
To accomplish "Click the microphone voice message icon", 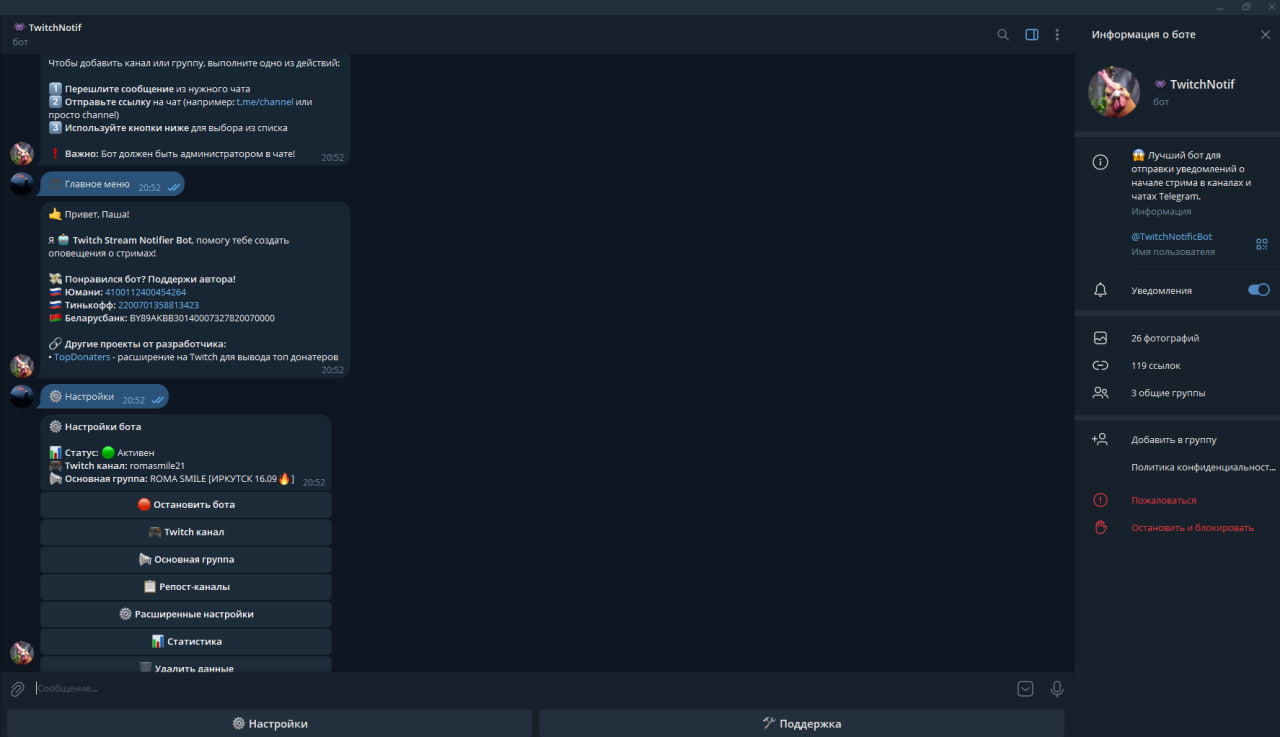I will [1056, 689].
